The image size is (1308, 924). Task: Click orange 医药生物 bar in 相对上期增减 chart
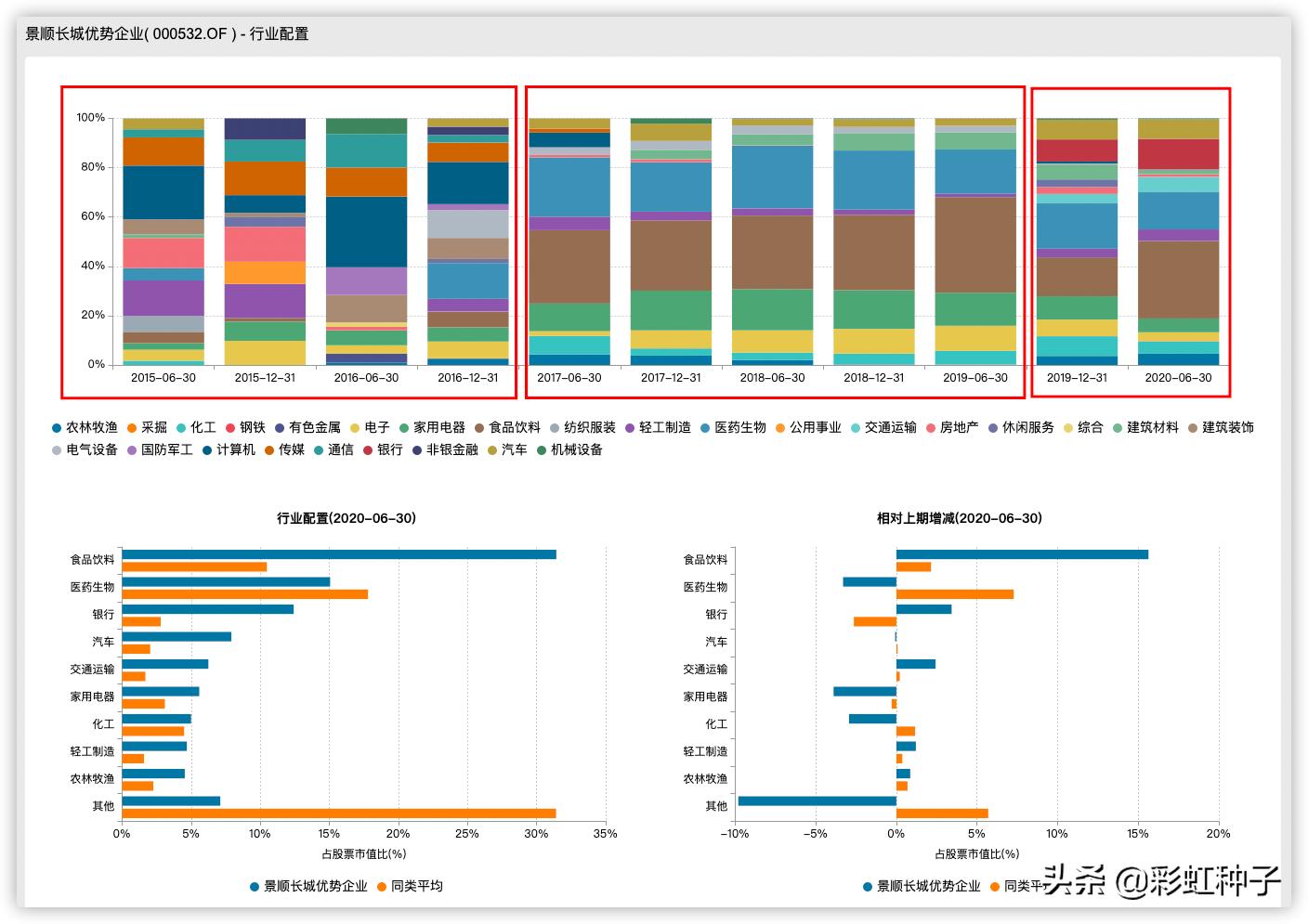(955, 594)
